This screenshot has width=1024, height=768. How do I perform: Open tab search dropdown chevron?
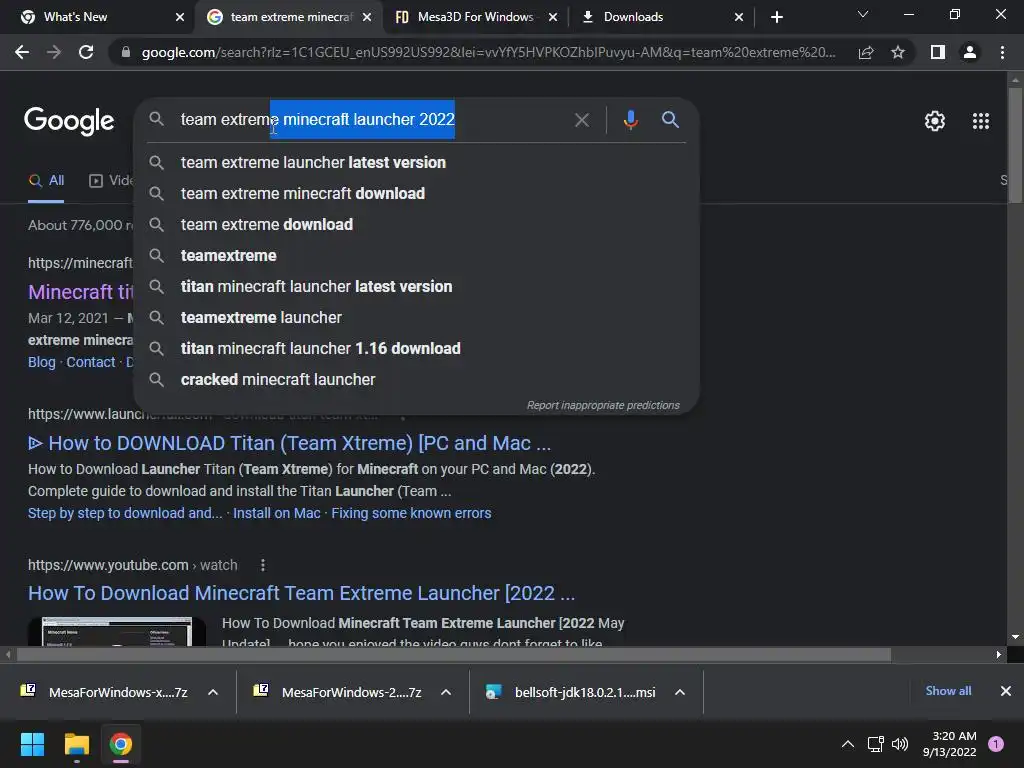863,14
